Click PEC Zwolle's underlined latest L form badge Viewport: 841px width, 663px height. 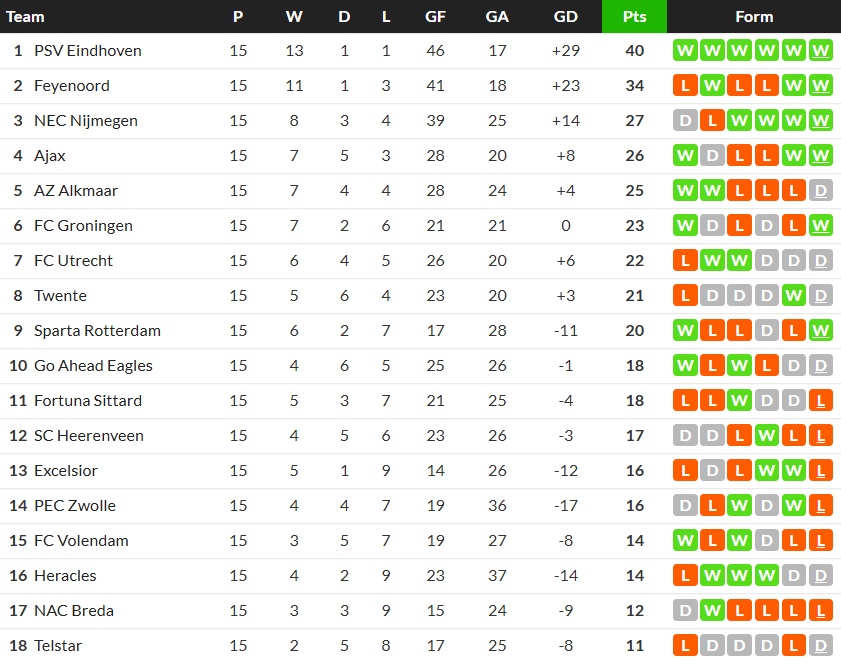pos(820,506)
